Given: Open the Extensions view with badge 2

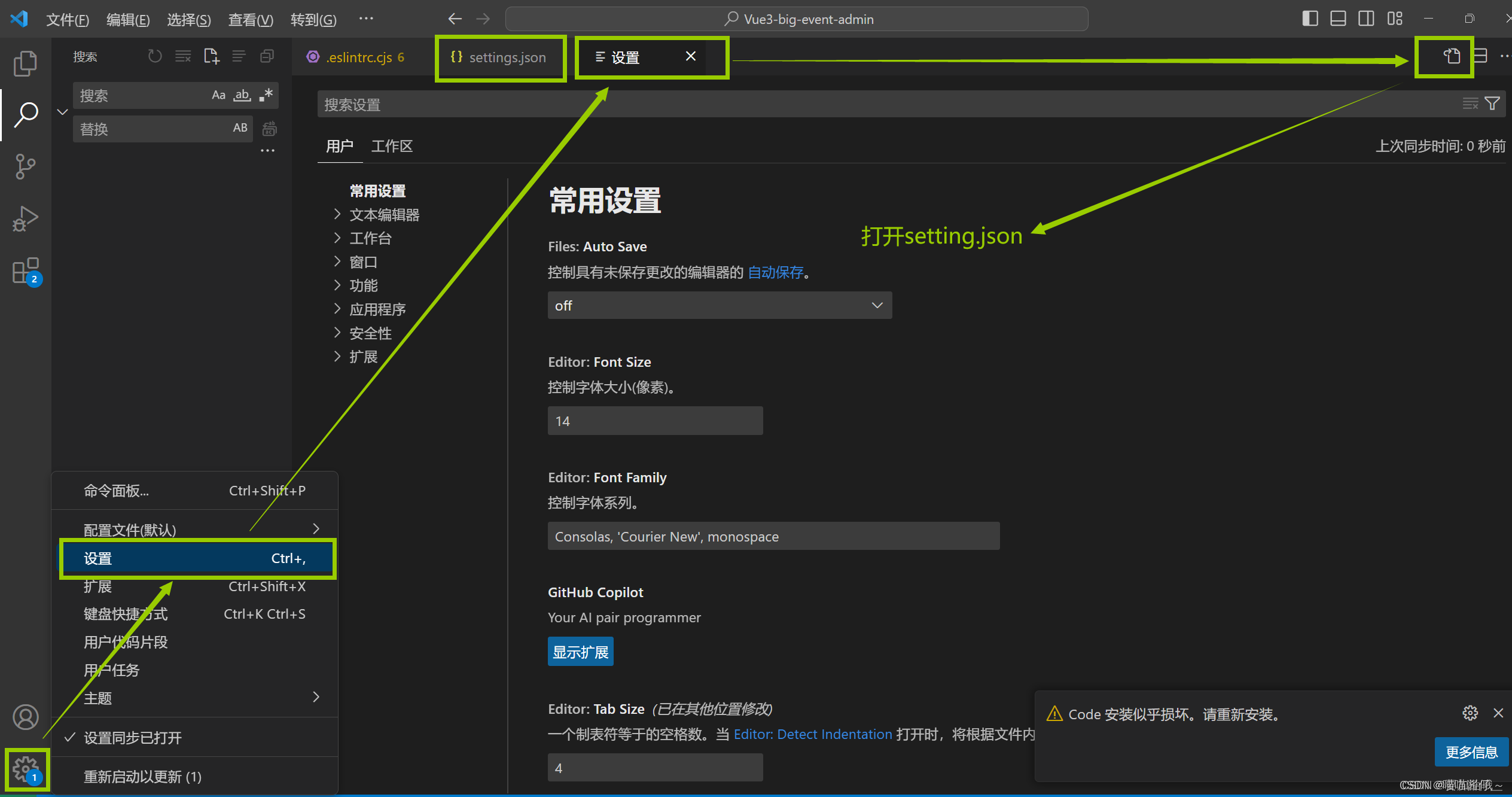Looking at the screenshot, I should coord(25,271).
